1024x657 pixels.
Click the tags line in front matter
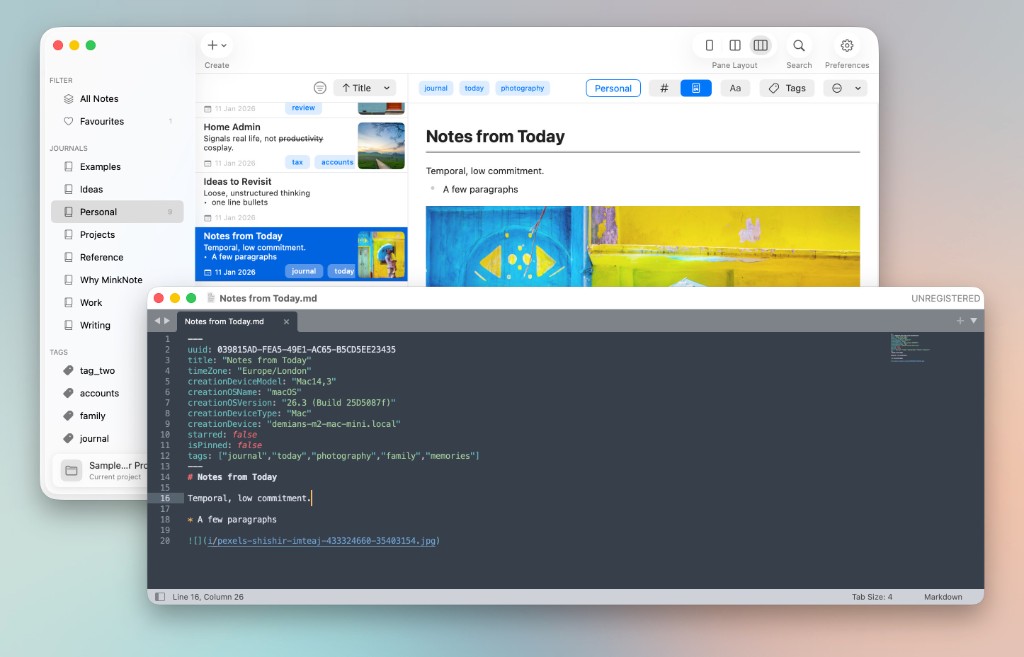[x=333, y=456]
